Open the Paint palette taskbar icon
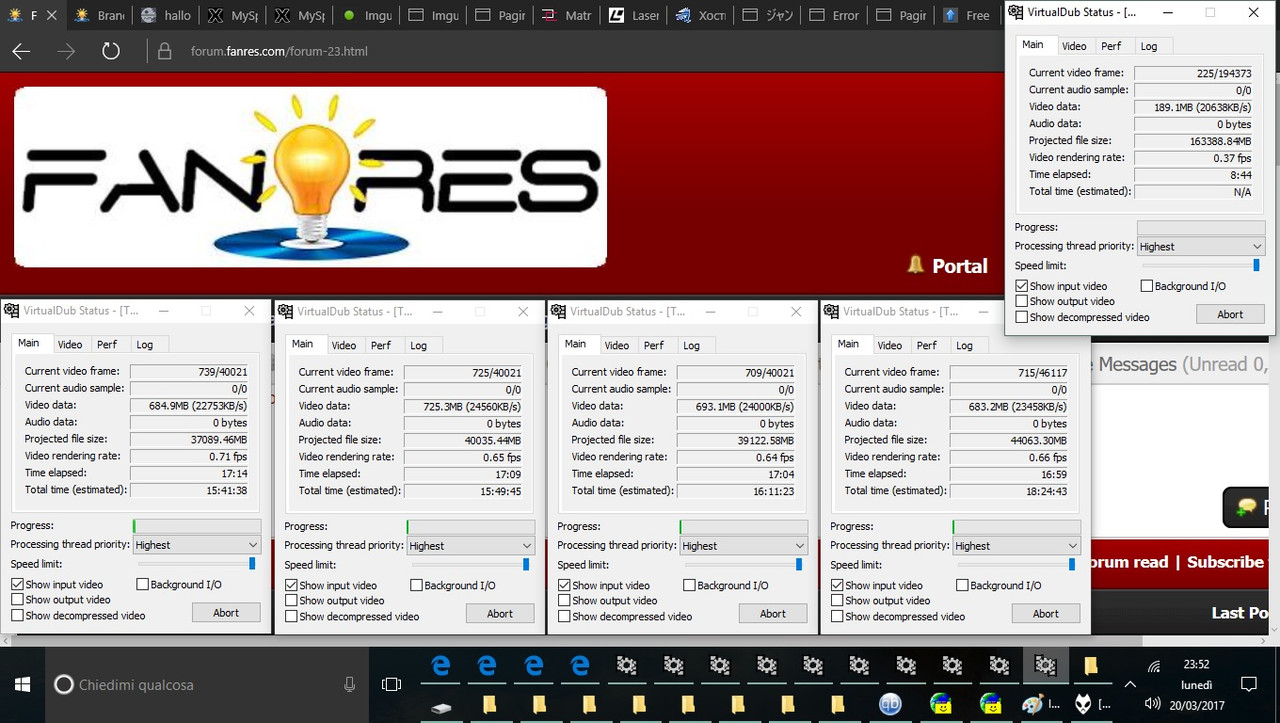The image size is (1280, 723). (x=1033, y=704)
